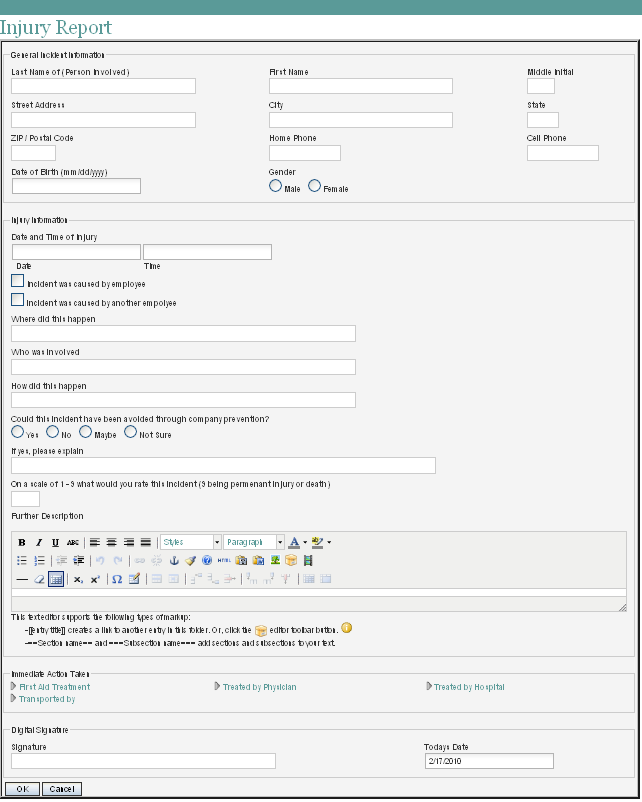Click the anchor icon in editor toolbar
This screenshot has height=802, width=642.
click(173, 561)
